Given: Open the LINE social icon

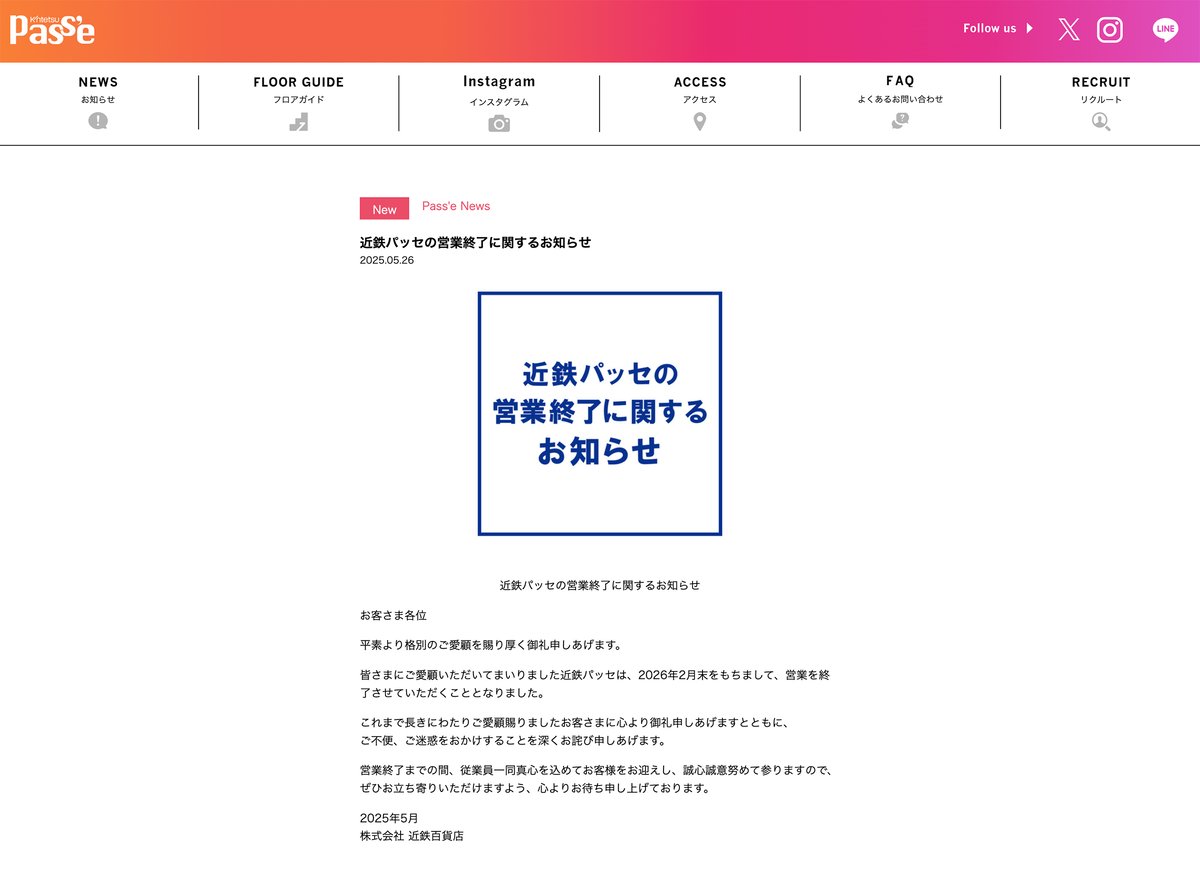Looking at the screenshot, I should (x=1165, y=30).
